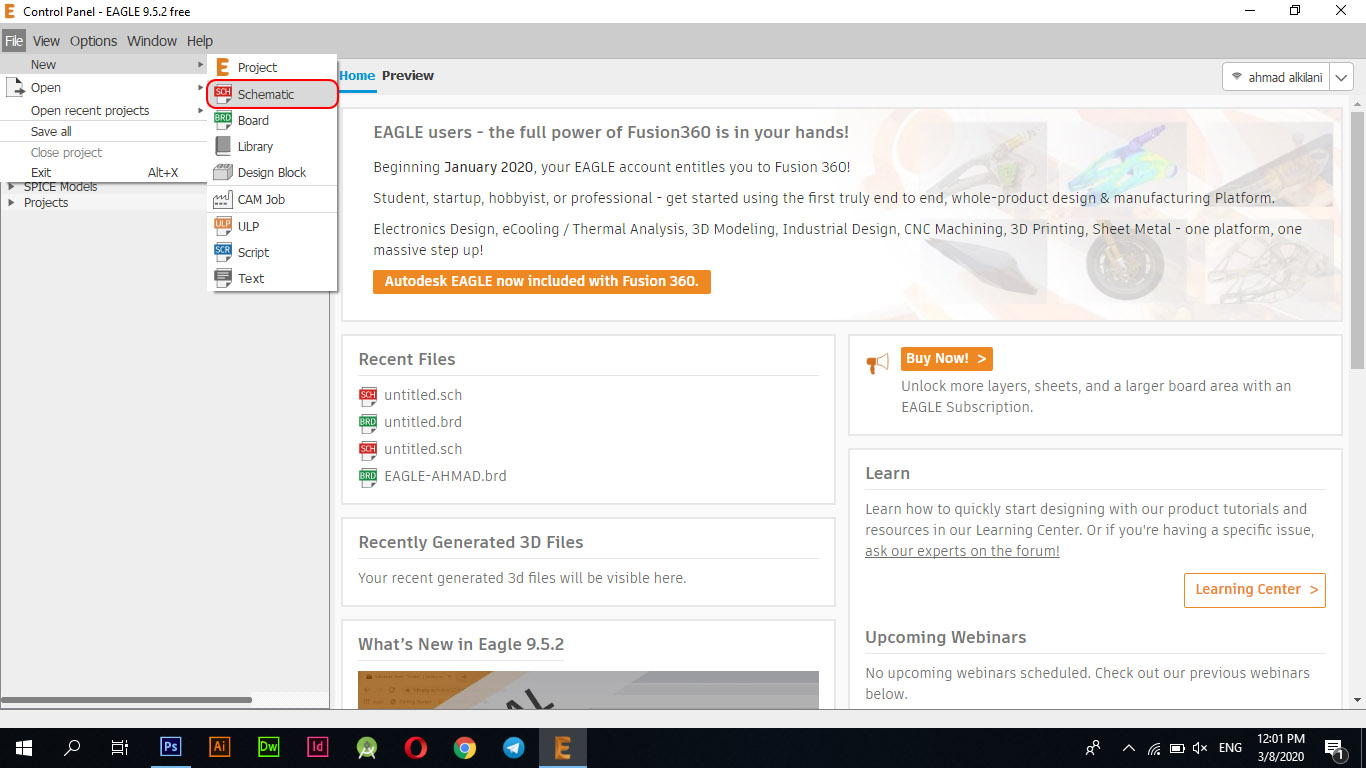The height and width of the screenshot is (768, 1366).
Task: Expand the Projects tree node
Action: [x=12, y=202]
